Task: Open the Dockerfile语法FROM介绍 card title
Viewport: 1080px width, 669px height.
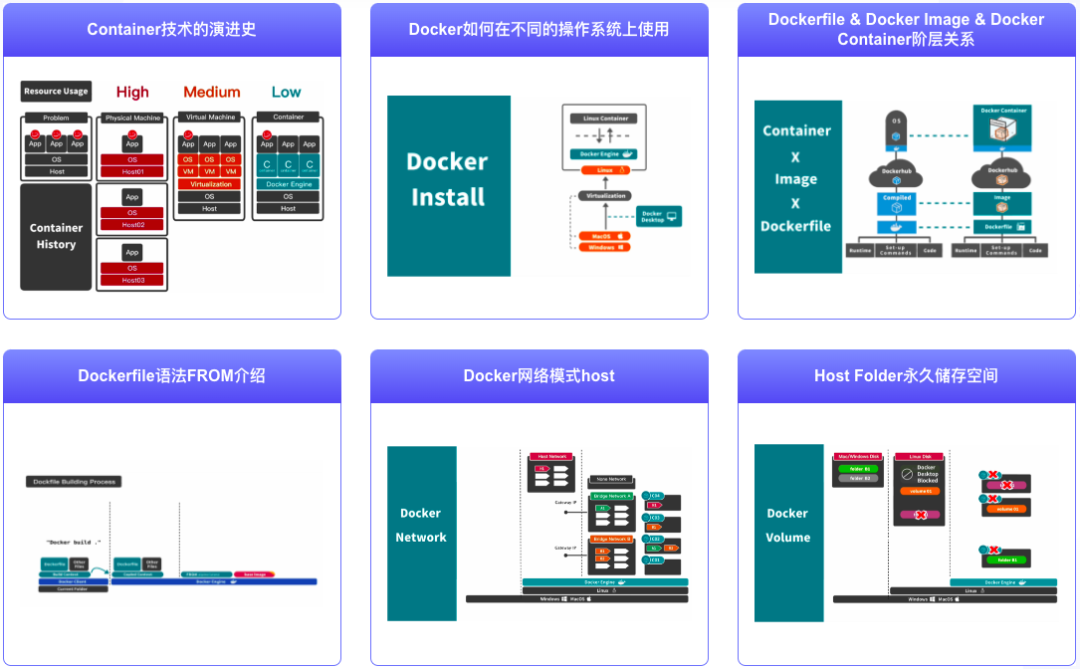Action: (172, 375)
